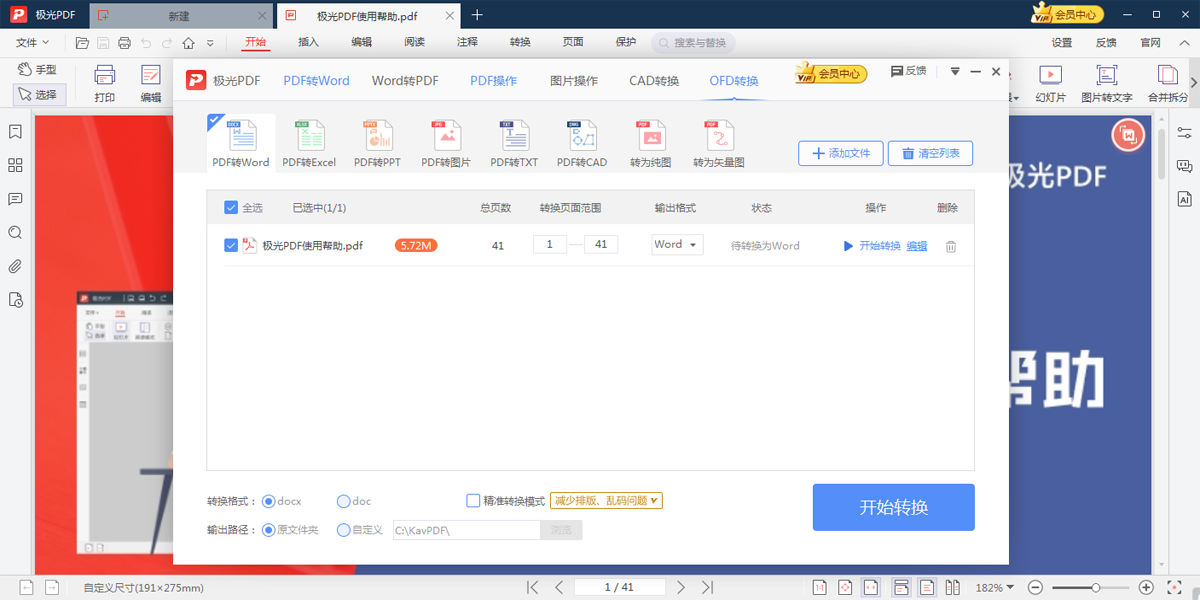Screen dimensions: 1200x600
Task: Click the home icon in quick access toolbar
Action: point(189,43)
